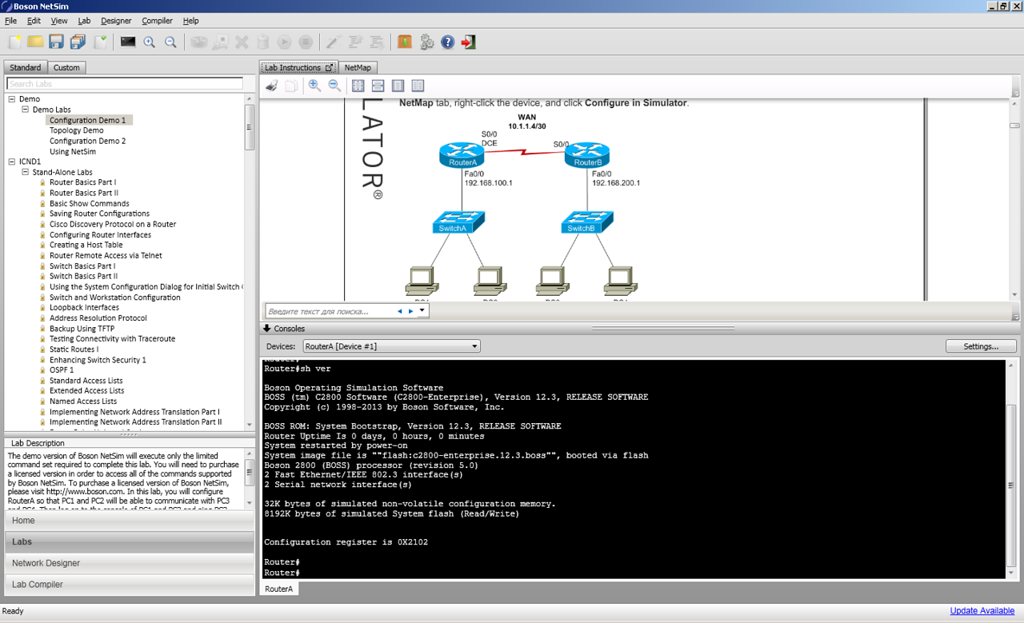1024x623 pixels.
Task: Click the multiple-disks save all icon
Action: [x=78, y=42]
